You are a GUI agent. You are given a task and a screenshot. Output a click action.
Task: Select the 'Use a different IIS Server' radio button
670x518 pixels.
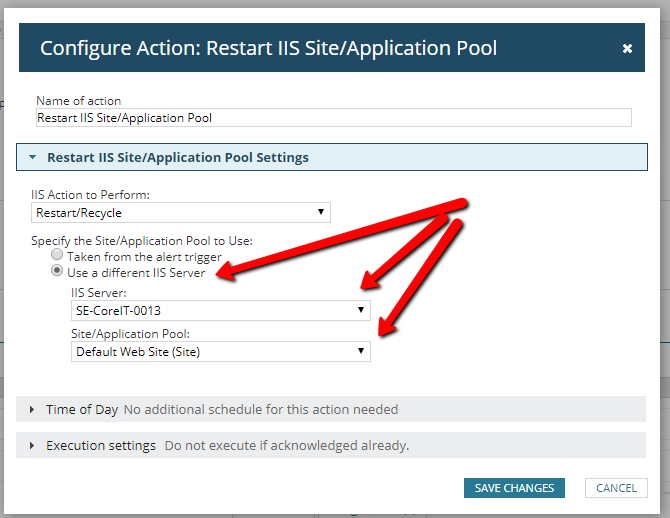click(57, 272)
